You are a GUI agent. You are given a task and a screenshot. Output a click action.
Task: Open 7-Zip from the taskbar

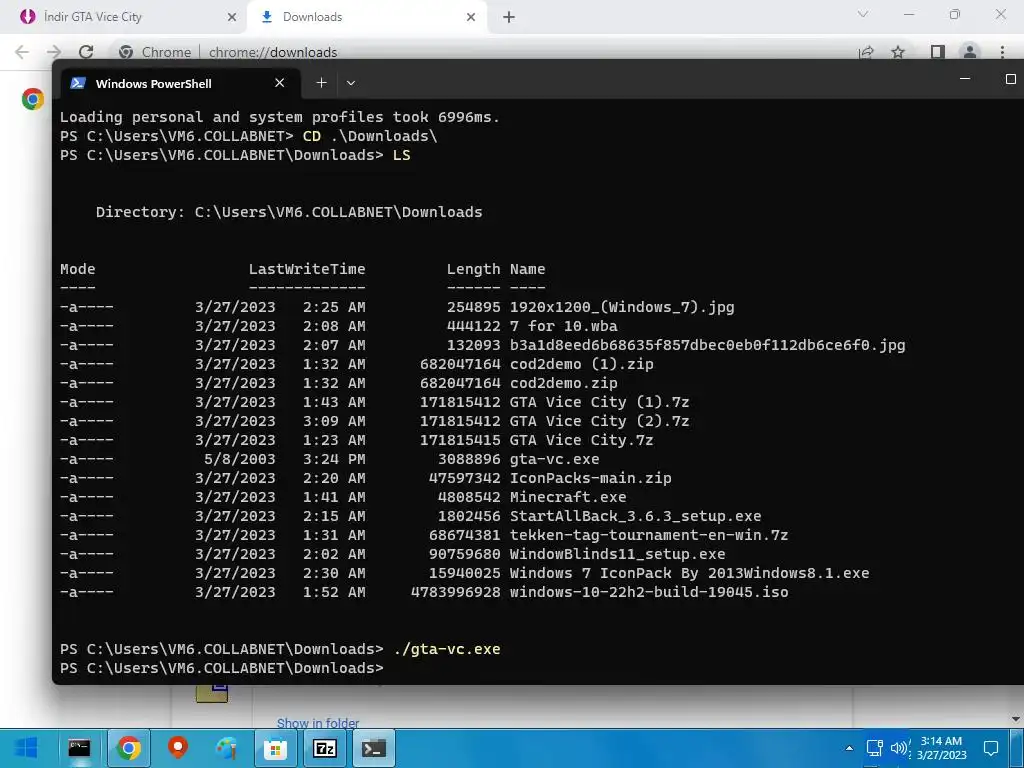[x=325, y=748]
